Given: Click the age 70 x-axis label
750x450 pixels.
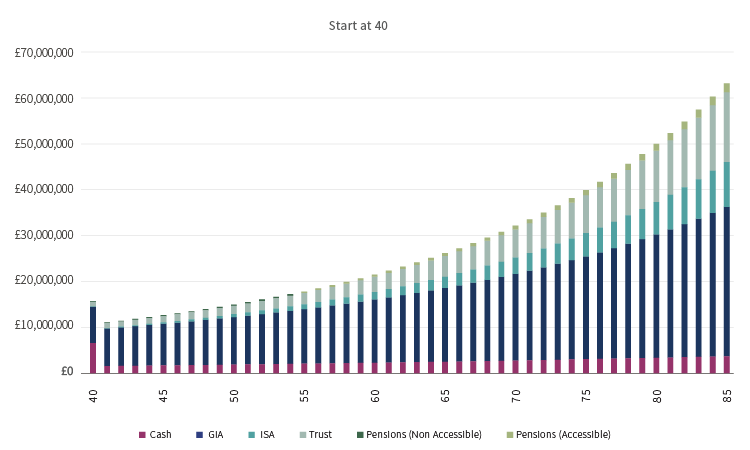Looking at the screenshot, I should [x=516, y=396].
